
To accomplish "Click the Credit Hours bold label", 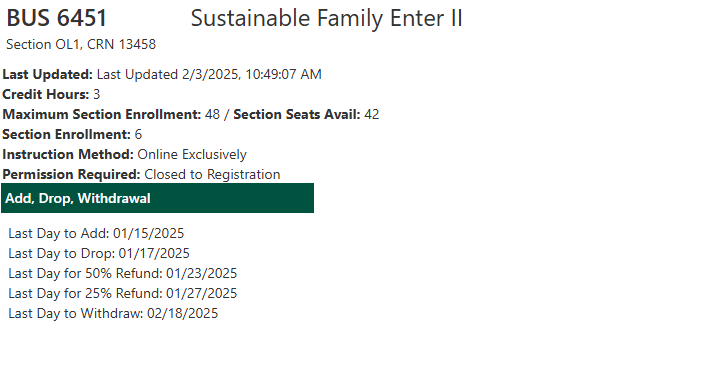I will tap(46, 95).
